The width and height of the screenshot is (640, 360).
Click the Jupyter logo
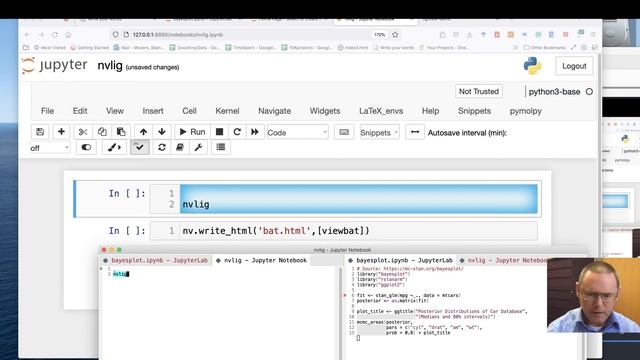tap(55, 65)
